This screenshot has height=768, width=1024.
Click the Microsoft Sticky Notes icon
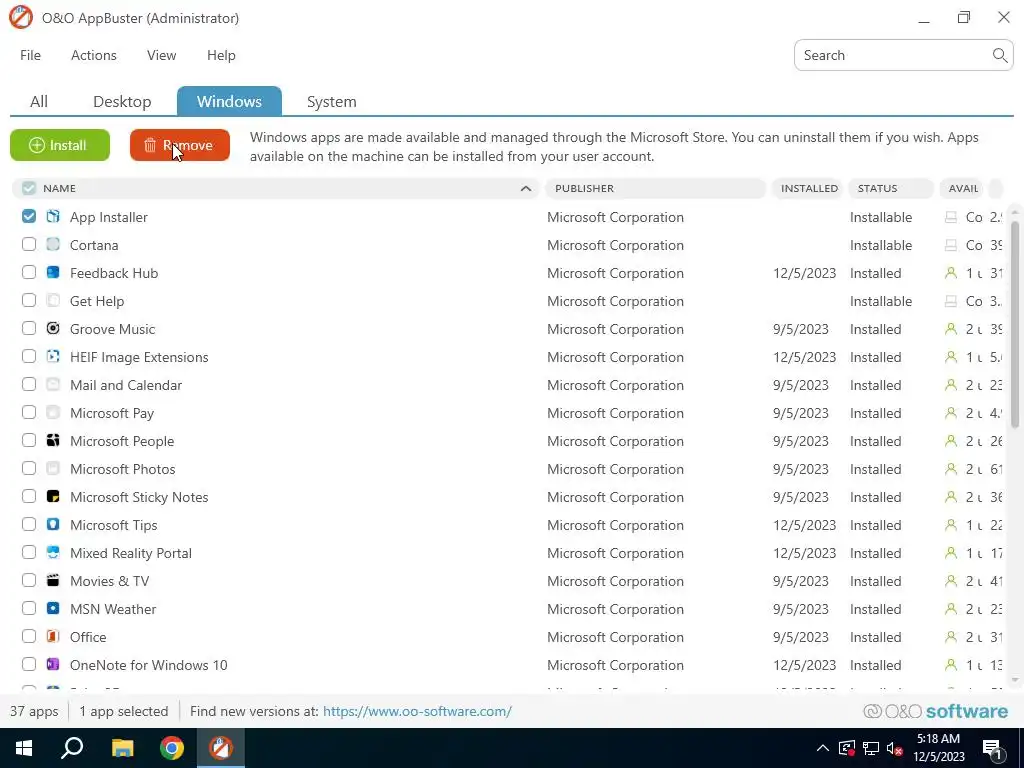pyautogui.click(x=53, y=496)
